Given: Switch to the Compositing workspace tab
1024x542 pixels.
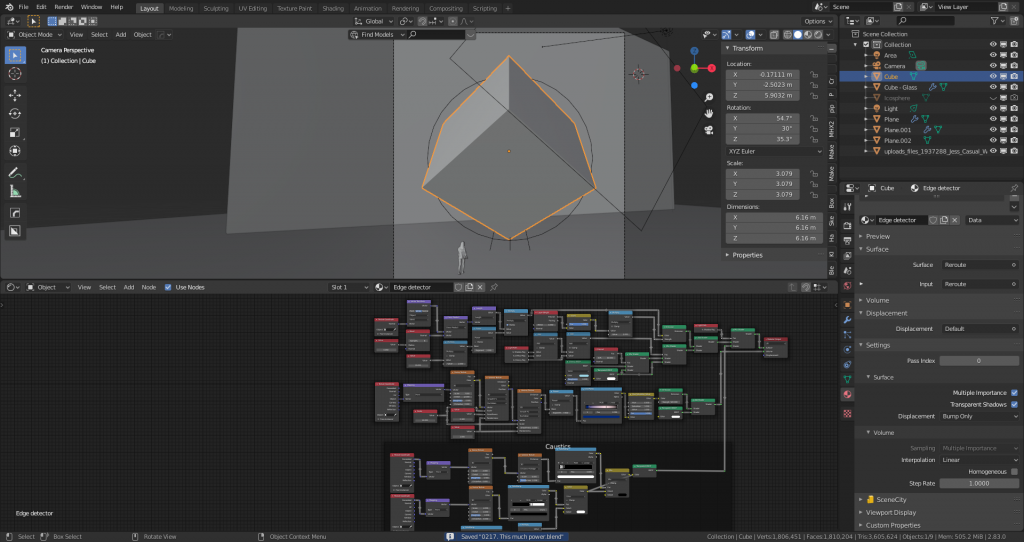Looking at the screenshot, I should (446, 8).
